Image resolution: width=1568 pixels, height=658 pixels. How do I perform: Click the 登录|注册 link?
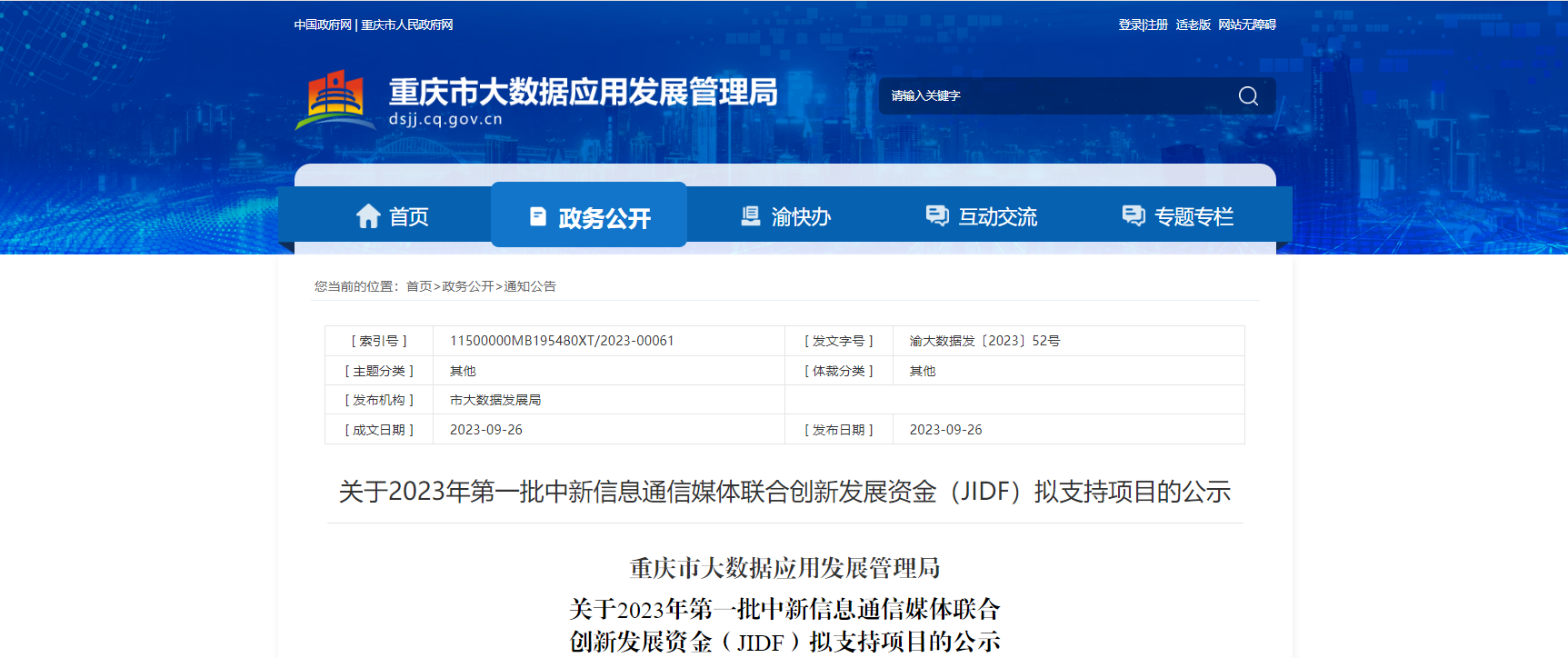[x=1143, y=25]
